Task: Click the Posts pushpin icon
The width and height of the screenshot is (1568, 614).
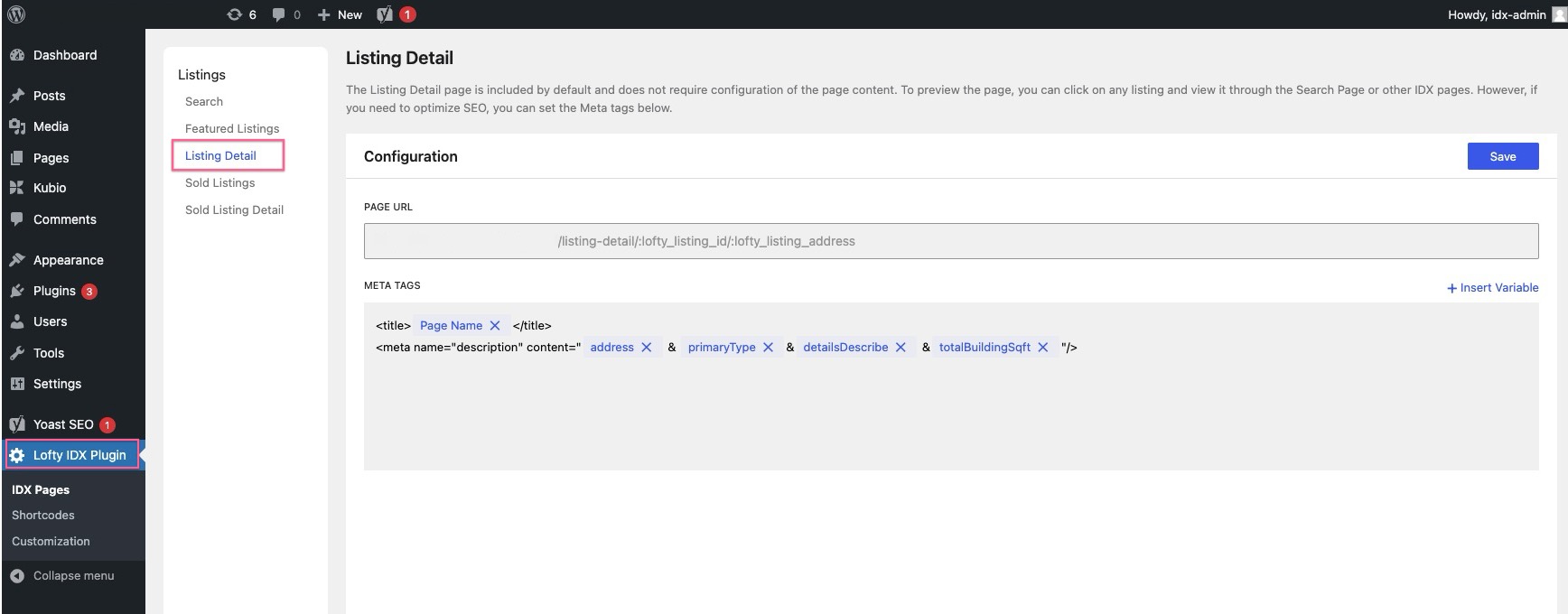Action: tap(17, 96)
